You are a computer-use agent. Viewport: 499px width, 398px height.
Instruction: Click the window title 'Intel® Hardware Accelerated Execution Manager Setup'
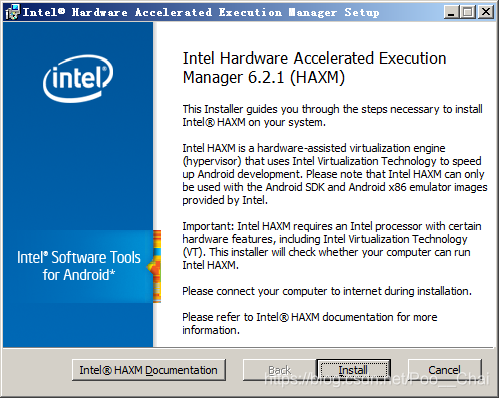[x=201, y=12]
